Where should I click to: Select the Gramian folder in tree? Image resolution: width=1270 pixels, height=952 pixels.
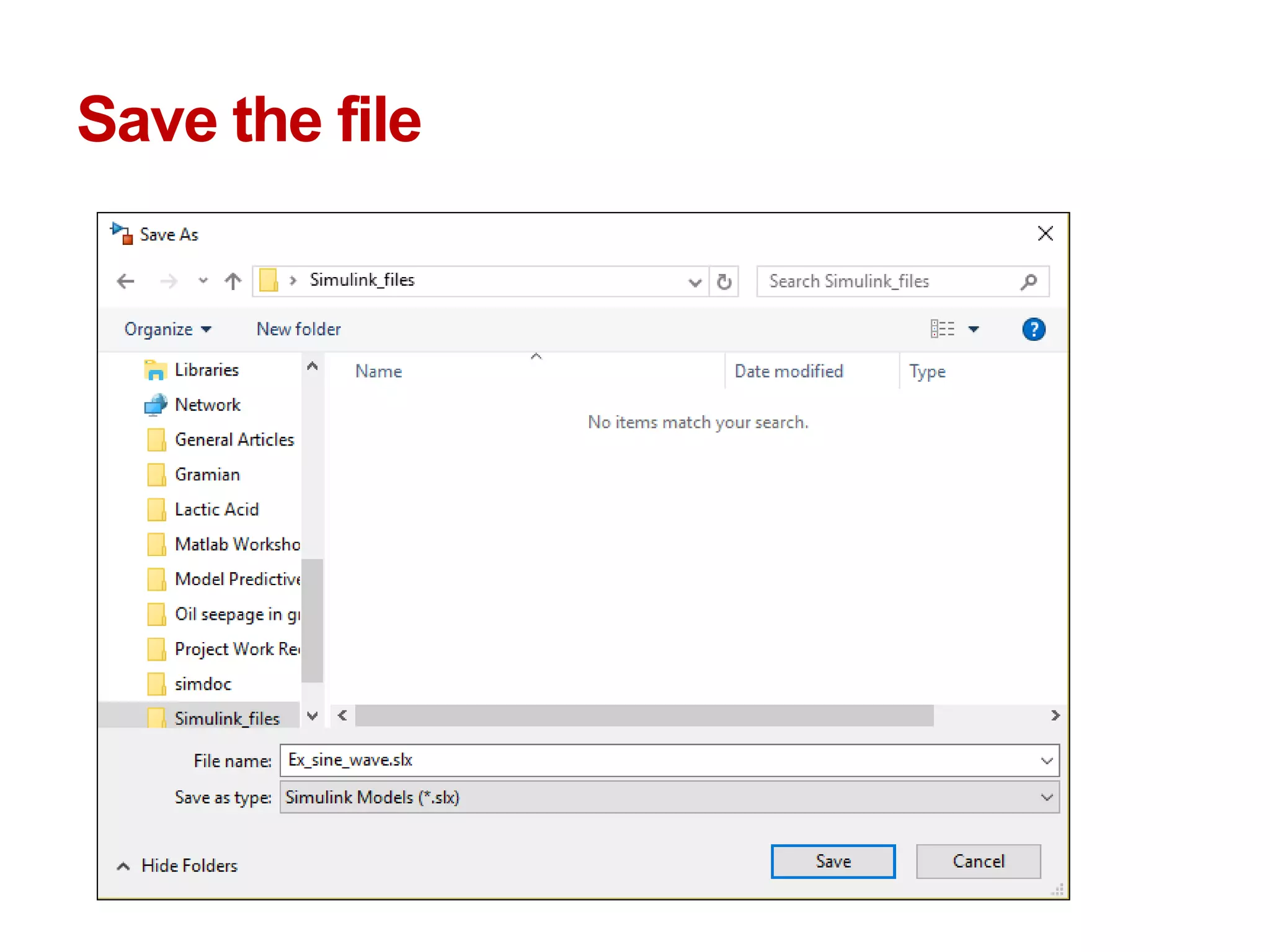[x=207, y=475]
